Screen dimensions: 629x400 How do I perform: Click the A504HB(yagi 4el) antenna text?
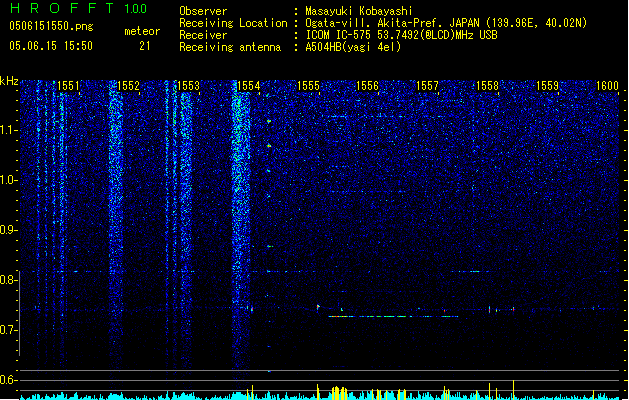pyautogui.click(x=353, y=47)
